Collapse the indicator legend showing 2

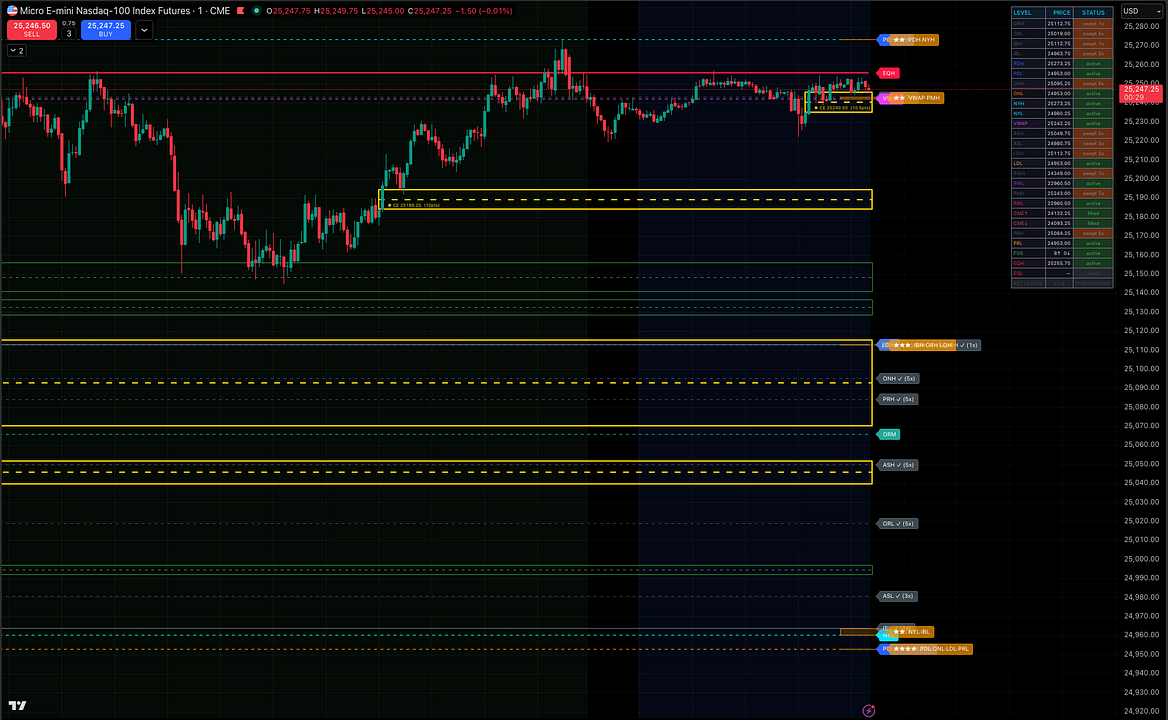15,50
